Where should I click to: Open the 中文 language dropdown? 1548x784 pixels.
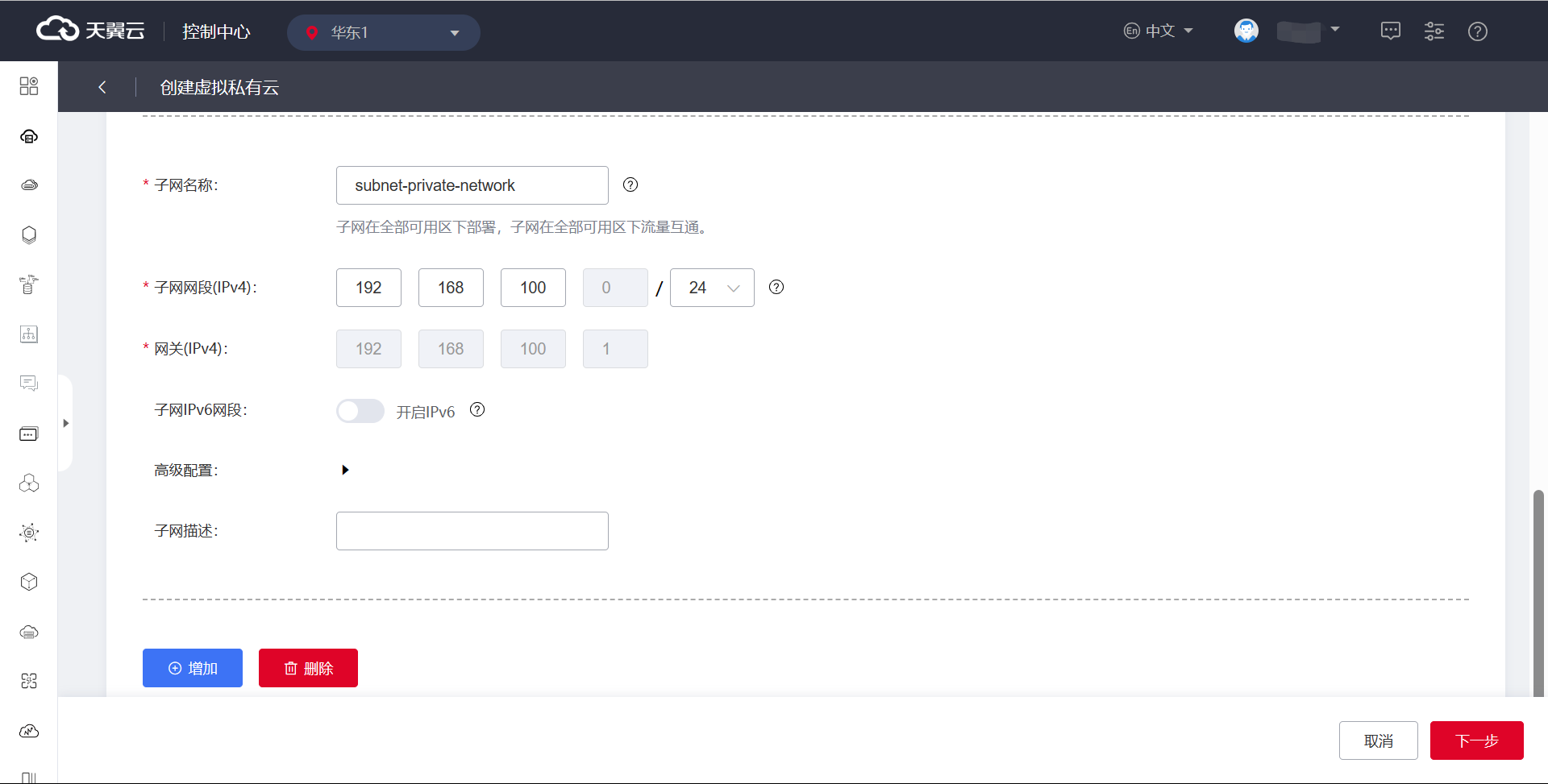point(1159,31)
